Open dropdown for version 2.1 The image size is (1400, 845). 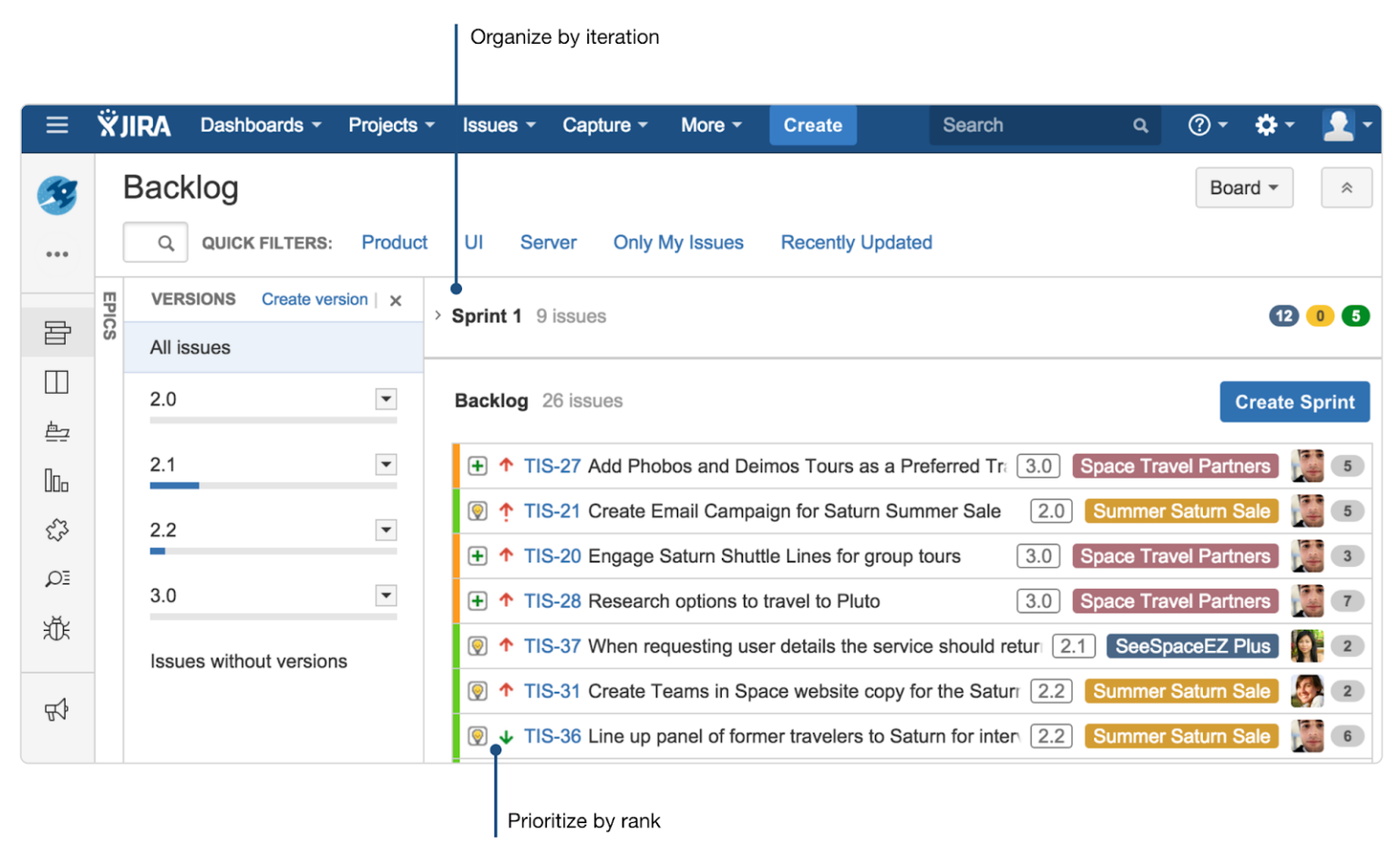386,465
